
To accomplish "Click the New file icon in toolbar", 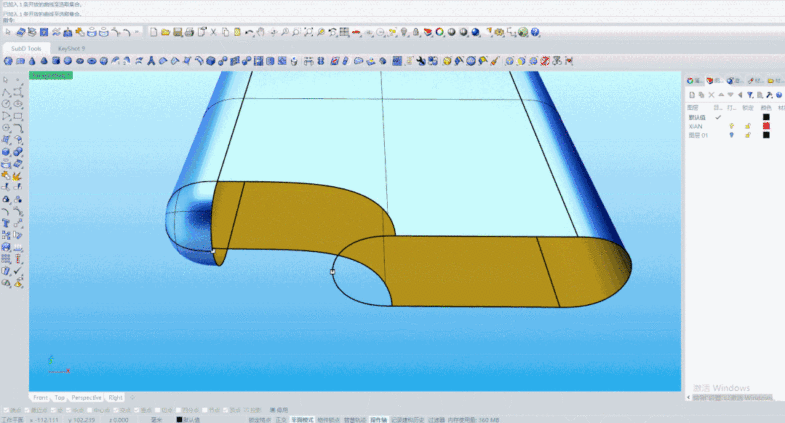I will click(153, 33).
